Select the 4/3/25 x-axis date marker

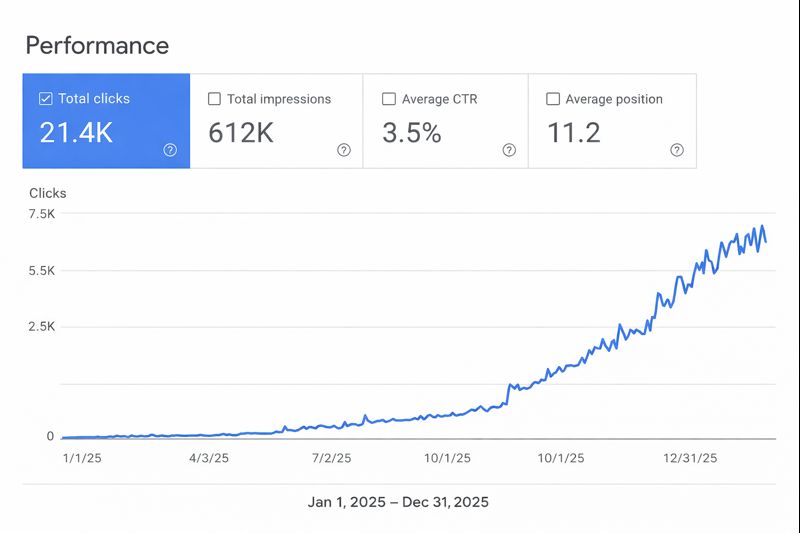pos(209,458)
